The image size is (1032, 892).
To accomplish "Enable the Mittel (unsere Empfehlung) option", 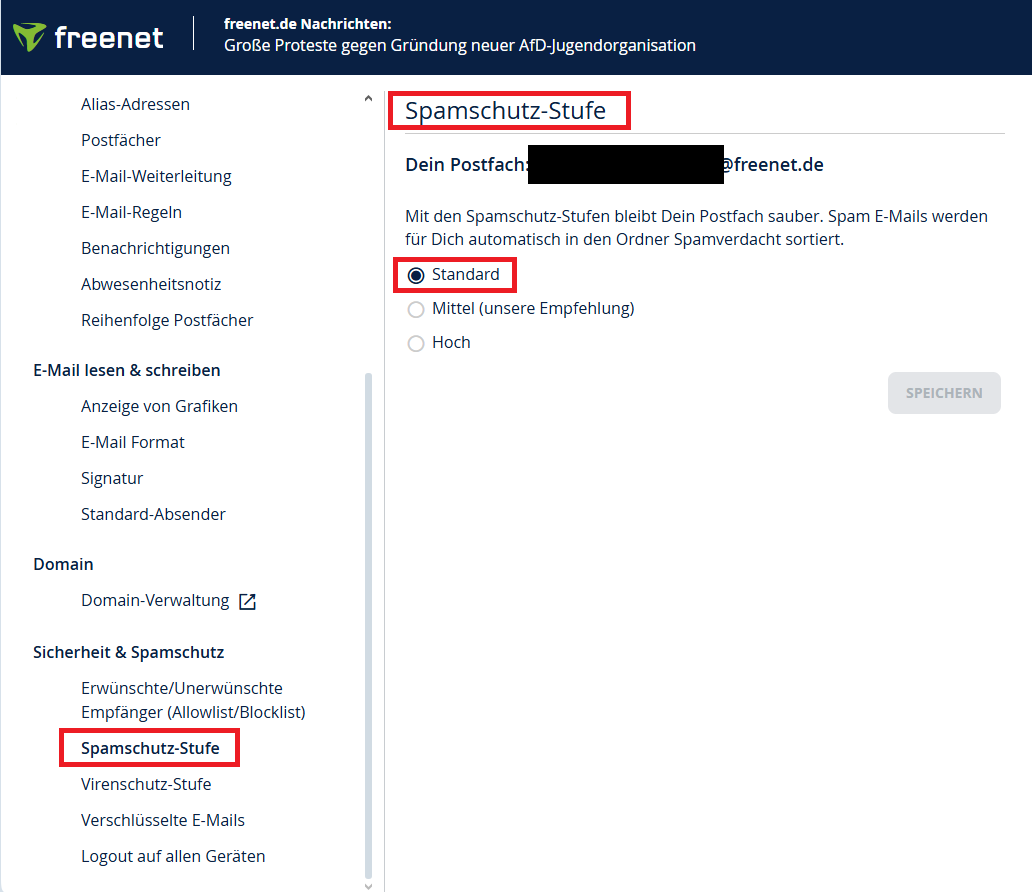I will (x=416, y=308).
